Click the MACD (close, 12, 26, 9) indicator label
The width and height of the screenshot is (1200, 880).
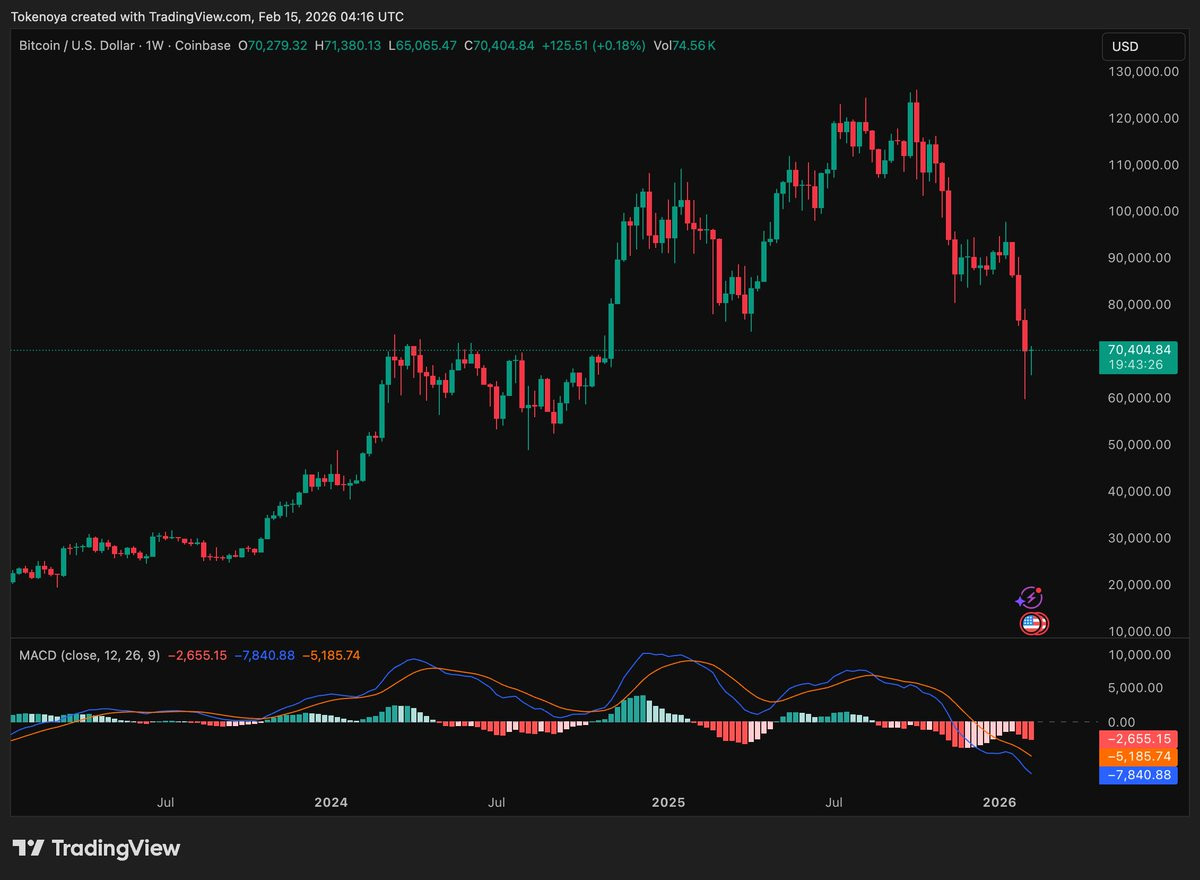89,655
